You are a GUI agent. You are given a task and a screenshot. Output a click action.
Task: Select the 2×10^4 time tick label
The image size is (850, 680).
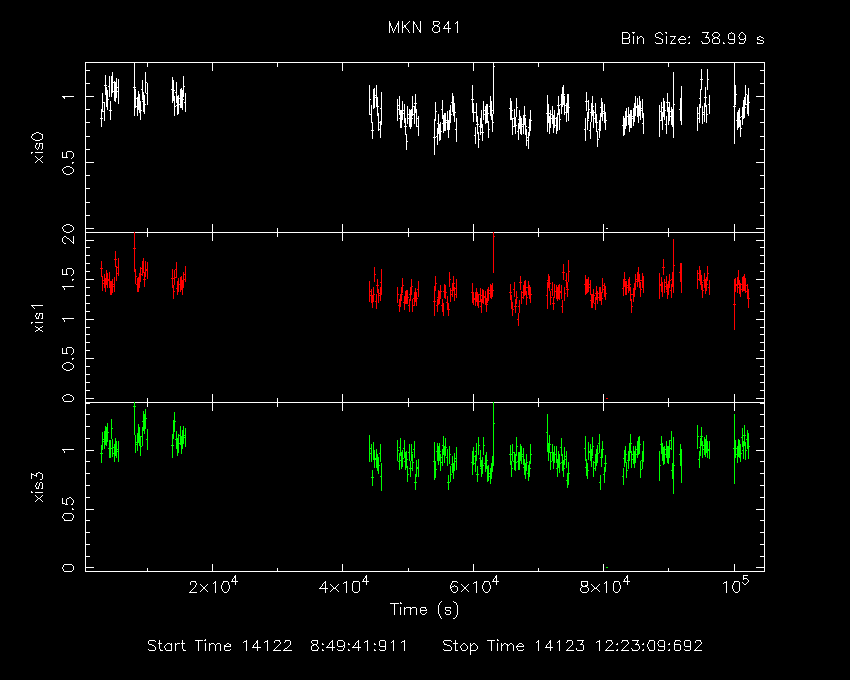213,587
